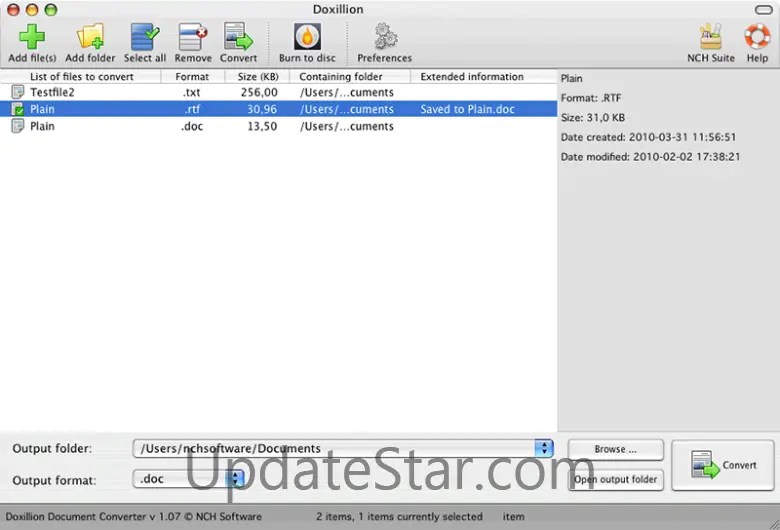This screenshot has height=530, width=780.
Task: Click the green zoom window button
Action: tap(51, 9)
